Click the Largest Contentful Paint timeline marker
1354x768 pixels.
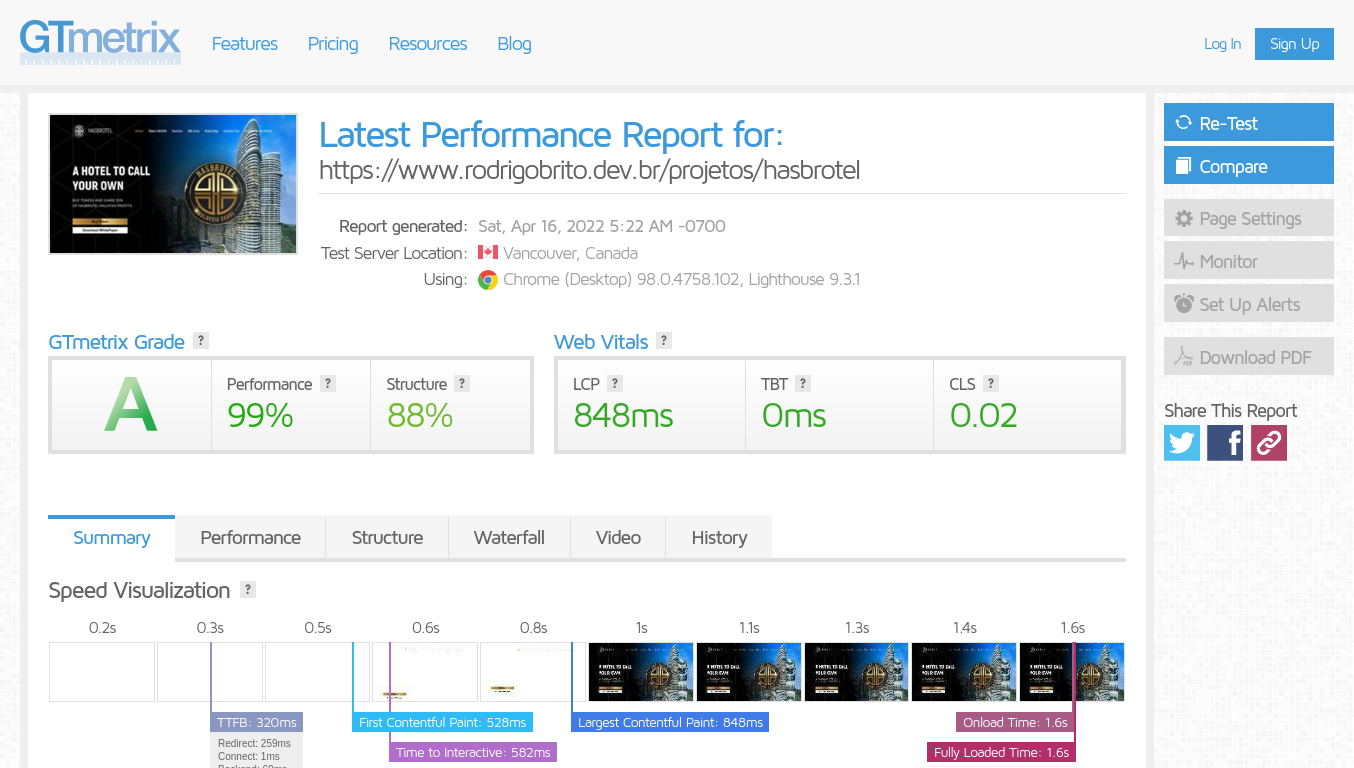(x=670, y=722)
